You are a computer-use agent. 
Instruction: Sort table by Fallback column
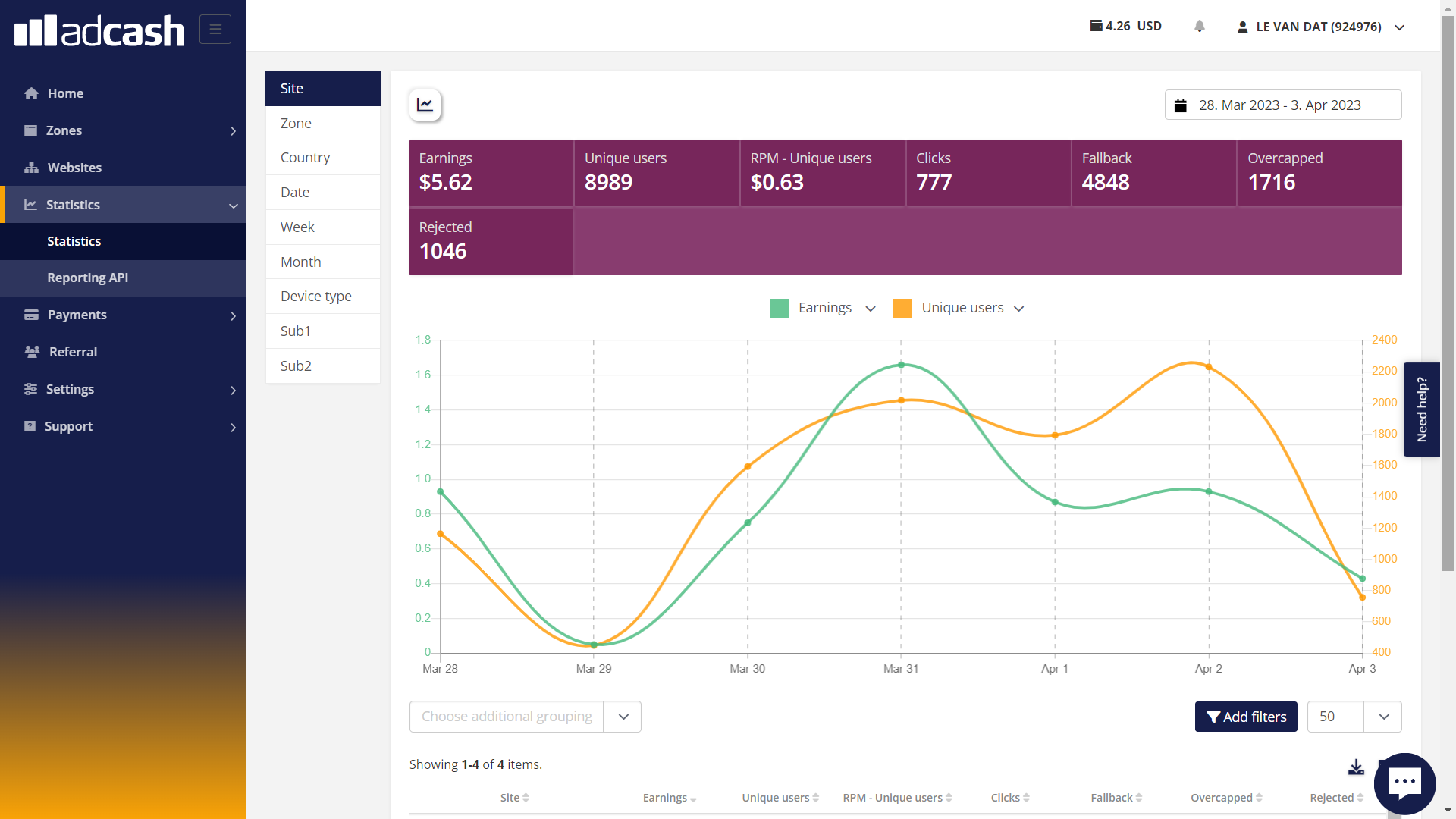pos(1116,798)
